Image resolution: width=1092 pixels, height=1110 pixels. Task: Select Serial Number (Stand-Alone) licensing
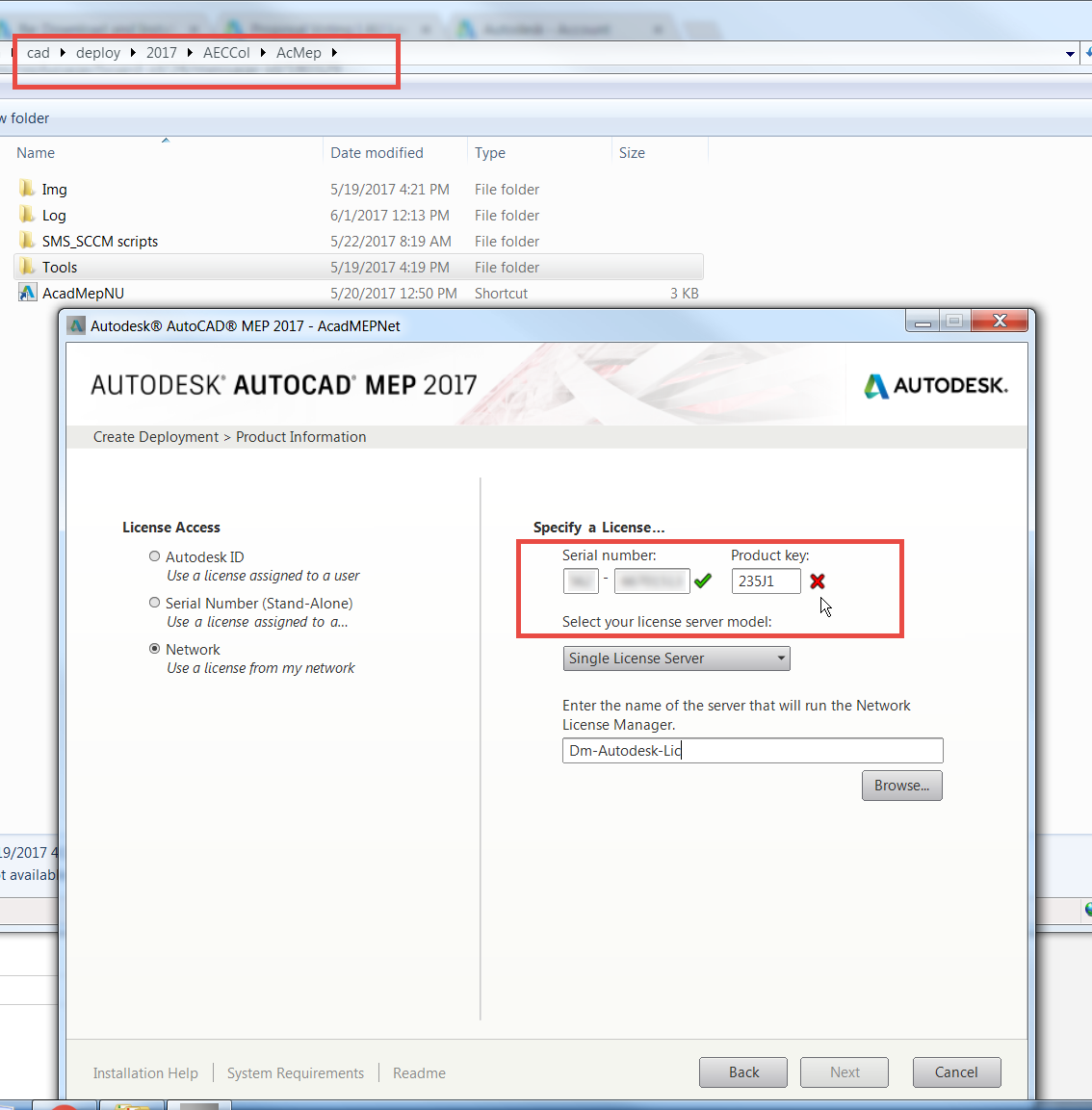[154, 602]
